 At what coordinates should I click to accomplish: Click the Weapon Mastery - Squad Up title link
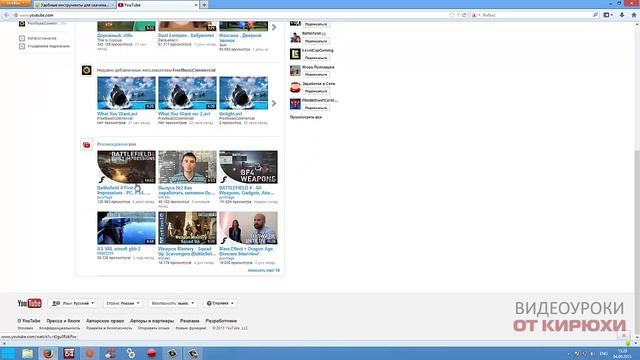(x=187, y=251)
